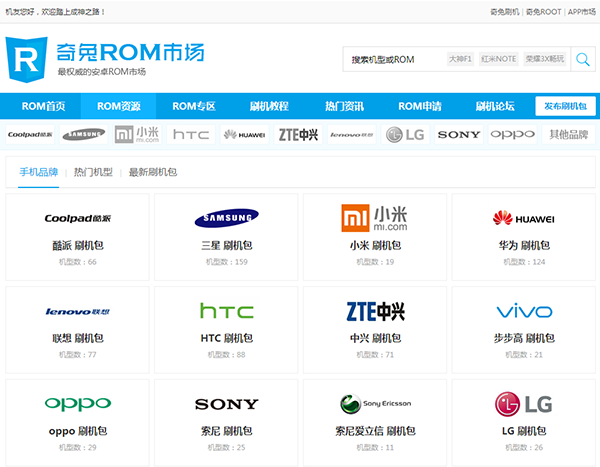Open the Huawei card logo
The height and width of the screenshot is (467, 600).
click(x=523, y=218)
